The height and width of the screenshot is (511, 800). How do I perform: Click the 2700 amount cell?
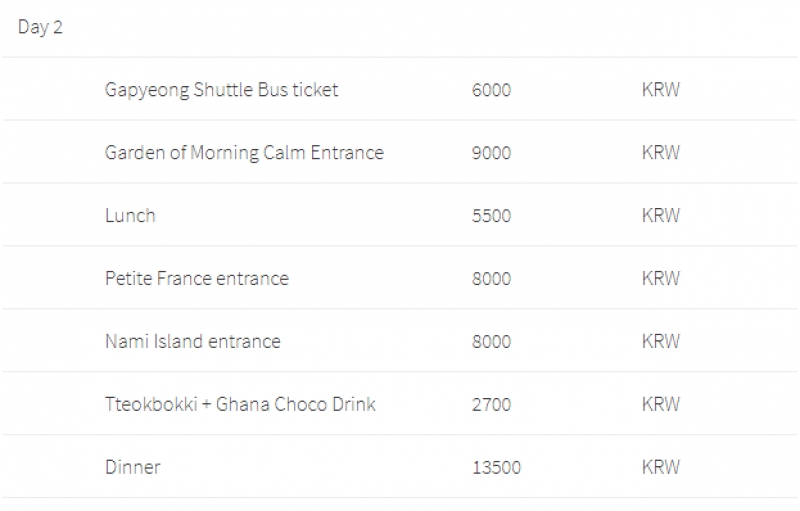[x=491, y=405]
